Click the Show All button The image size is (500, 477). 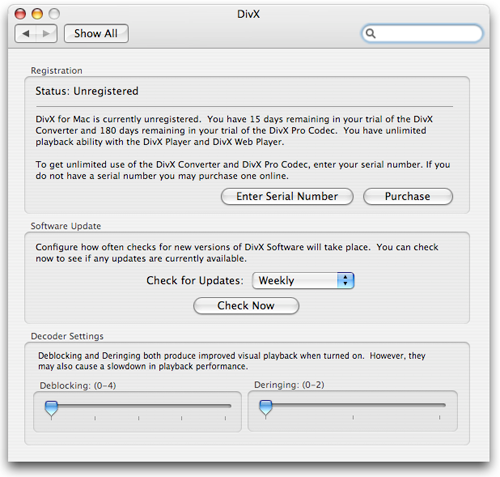click(x=96, y=33)
